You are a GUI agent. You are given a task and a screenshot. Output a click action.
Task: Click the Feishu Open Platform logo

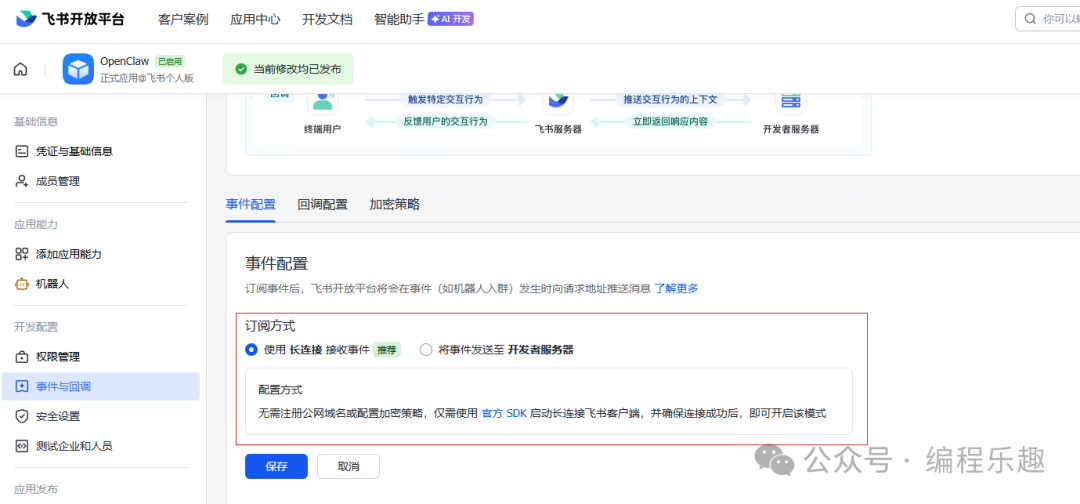click(x=70, y=19)
